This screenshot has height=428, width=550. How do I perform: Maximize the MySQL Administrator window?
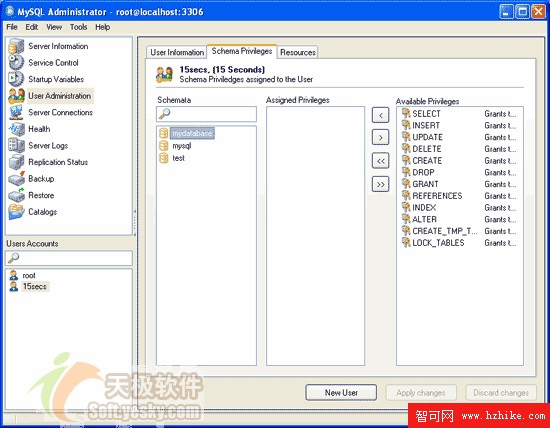pyautogui.click(x=522, y=12)
